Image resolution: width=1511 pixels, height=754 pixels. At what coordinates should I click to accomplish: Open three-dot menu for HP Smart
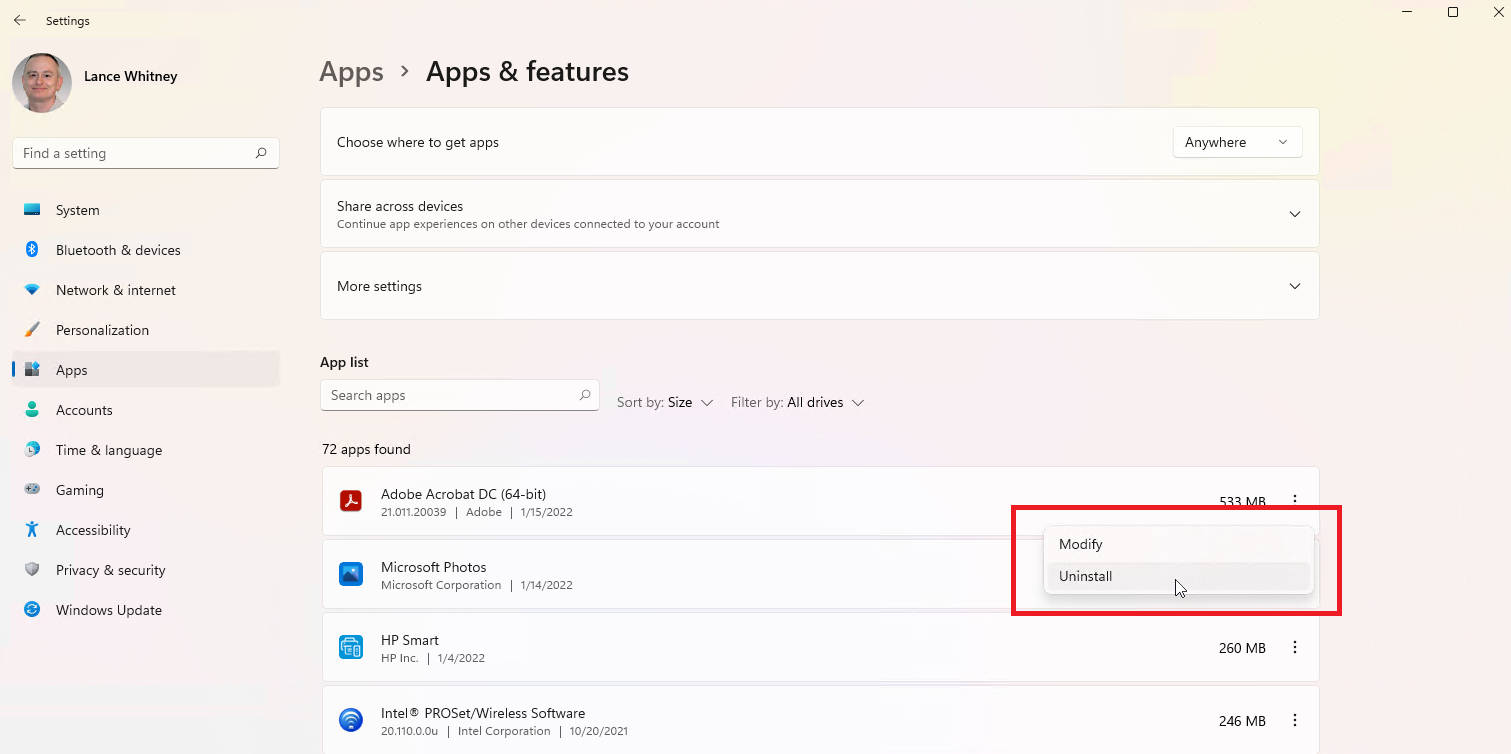click(1295, 647)
